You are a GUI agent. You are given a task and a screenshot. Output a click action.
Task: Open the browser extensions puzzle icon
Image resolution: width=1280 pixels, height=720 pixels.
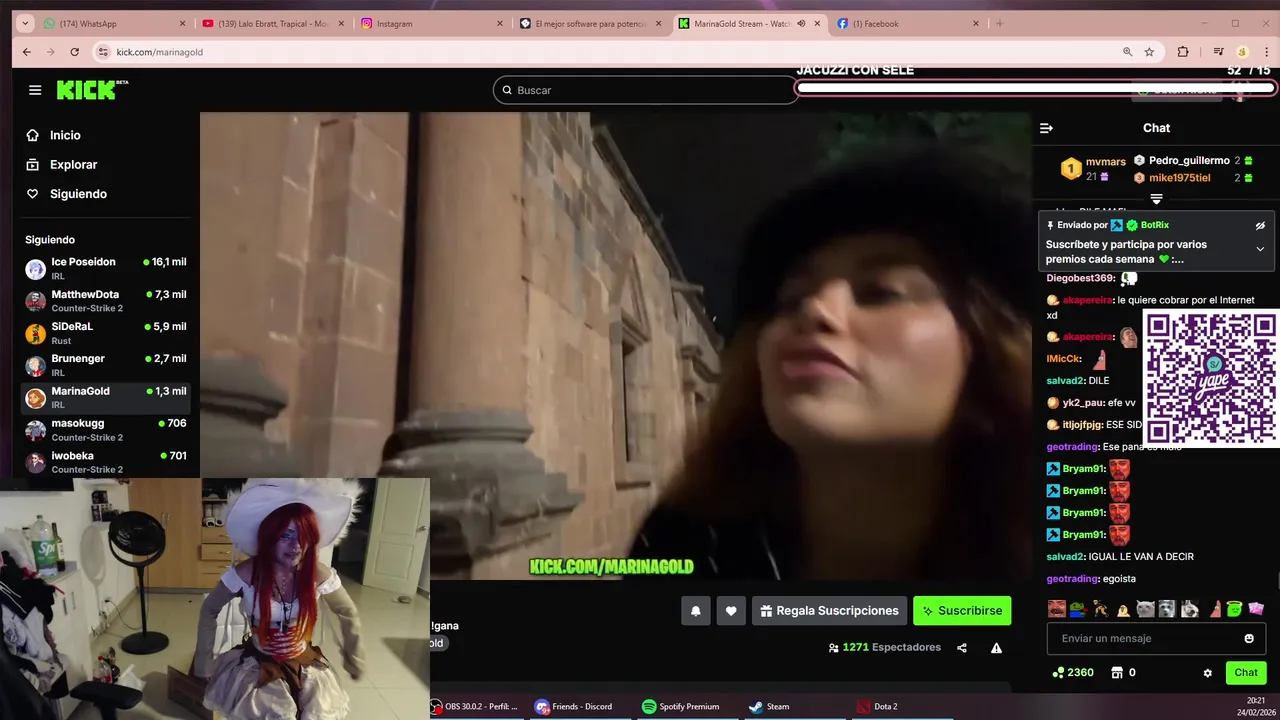(1183, 52)
